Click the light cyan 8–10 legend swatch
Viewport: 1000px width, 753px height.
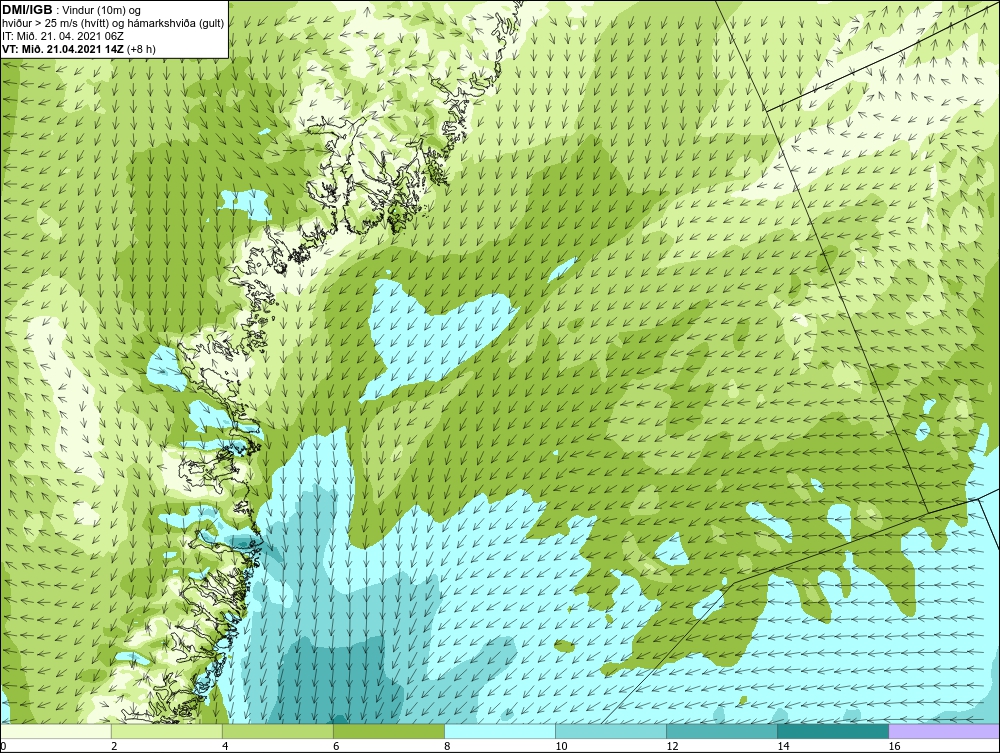pyautogui.click(x=499, y=731)
